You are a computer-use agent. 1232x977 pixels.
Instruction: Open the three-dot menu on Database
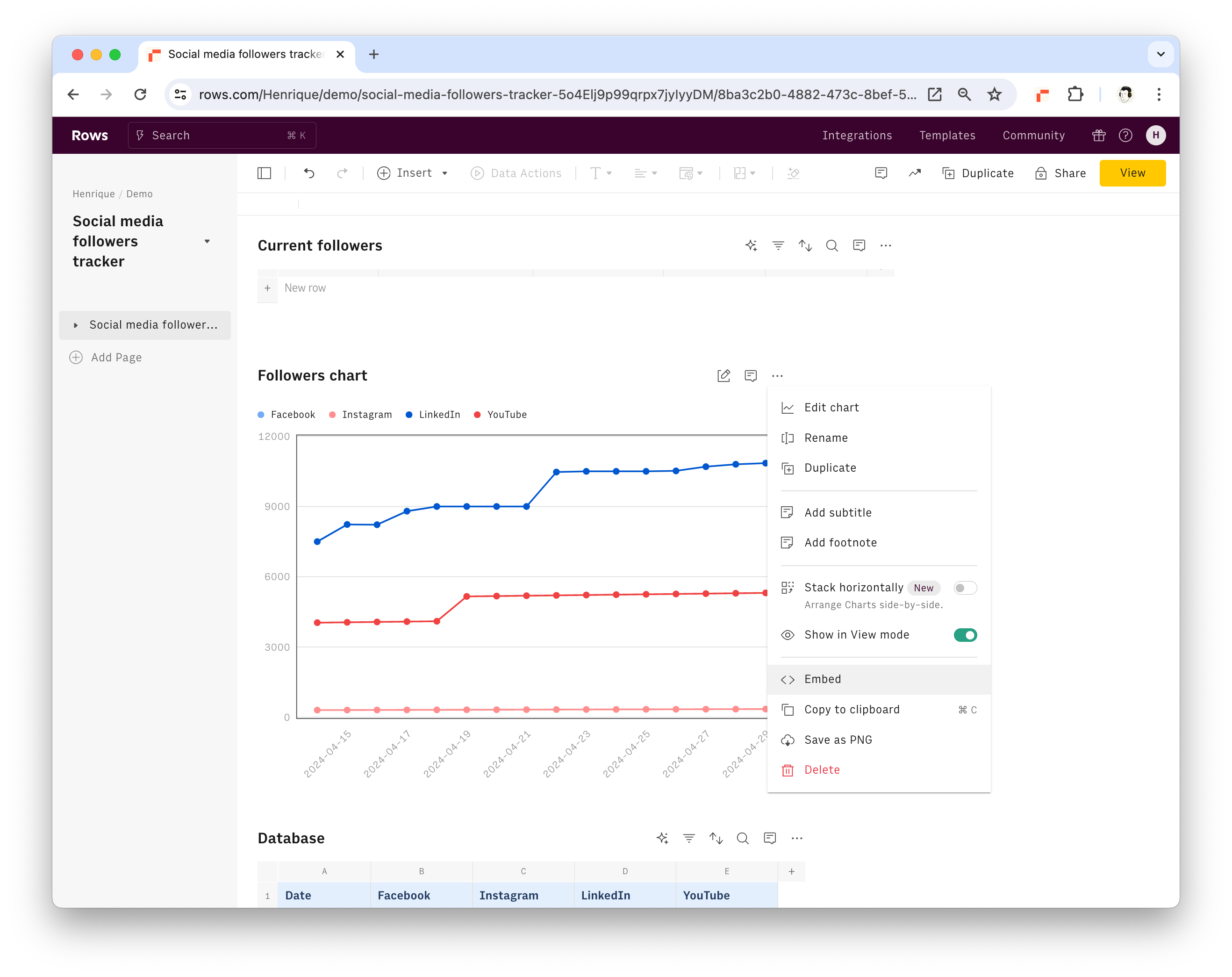[x=798, y=838]
